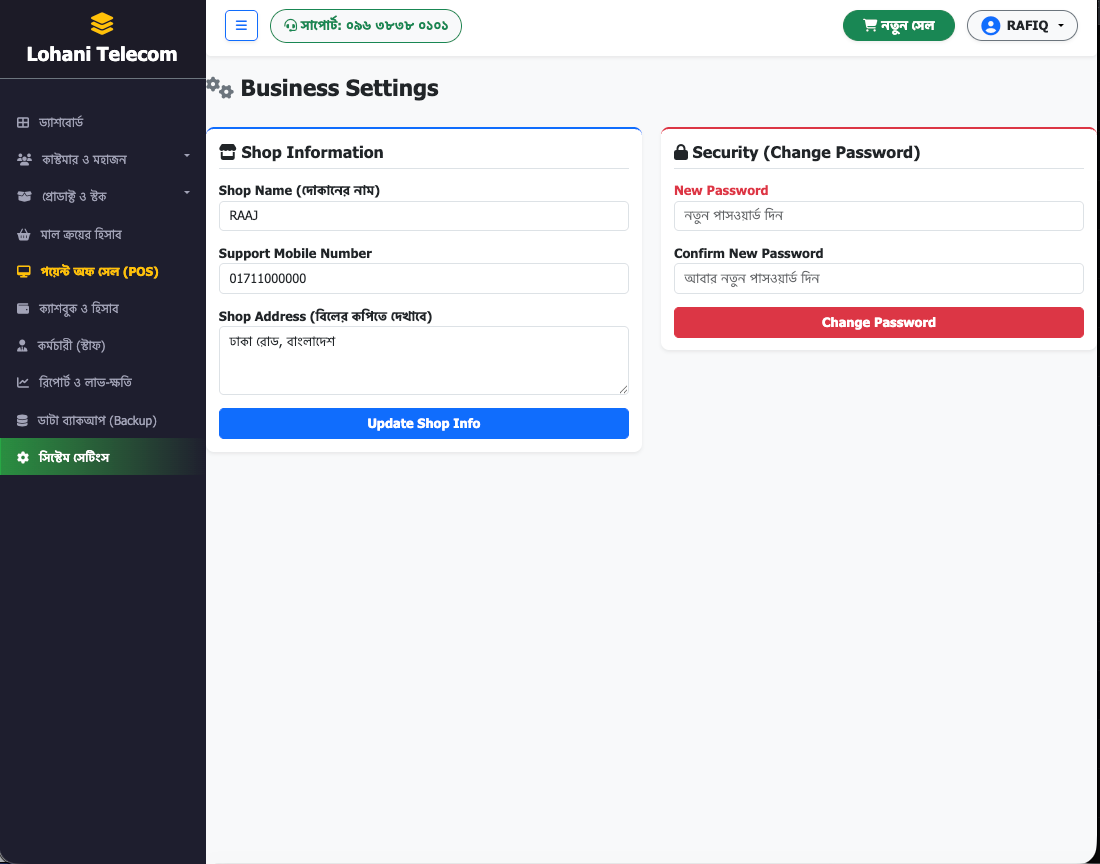
Task: Expand the প্রোডাক্ট ও স্টক submenu arrow
Action: [x=187, y=193]
